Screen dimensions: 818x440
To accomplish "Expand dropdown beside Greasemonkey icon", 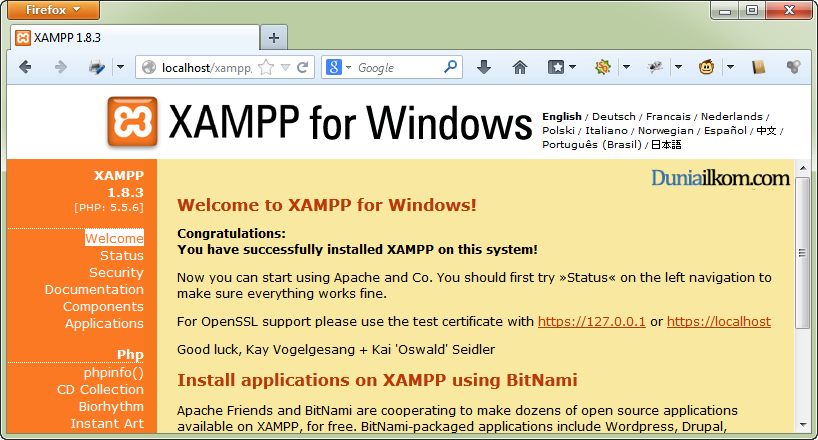I will tap(730, 67).
